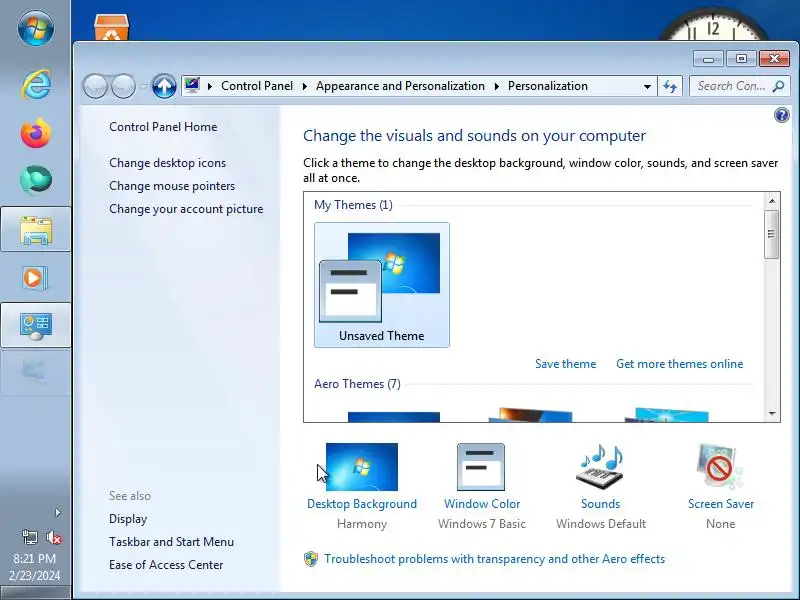
Task: Open the address bar history dropdown
Action: pos(647,86)
